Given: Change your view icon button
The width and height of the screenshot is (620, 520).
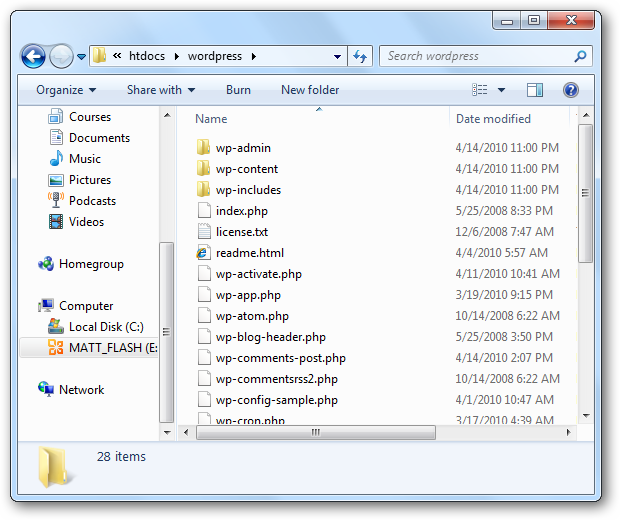Looking at the screenshot, I should click(480, 90).
